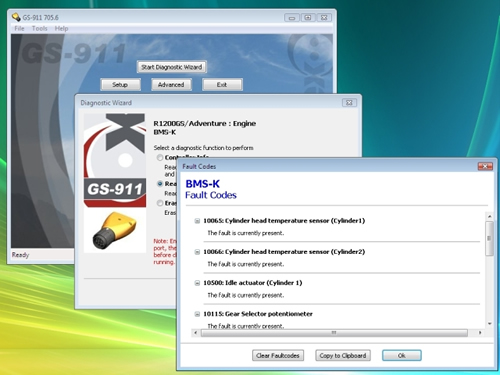Click the 'R1200GS/Adventure : Engine' heading text
The image size is (500, 375).
pos(205,123)
